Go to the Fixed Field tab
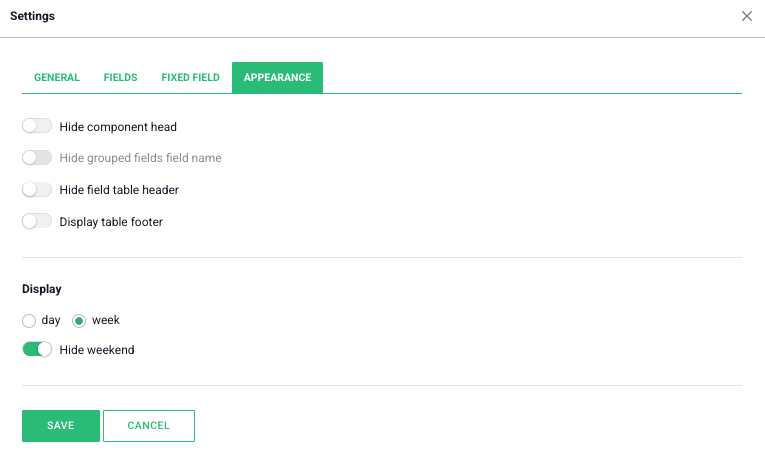 pyautogui.click(x=190, y=77)
